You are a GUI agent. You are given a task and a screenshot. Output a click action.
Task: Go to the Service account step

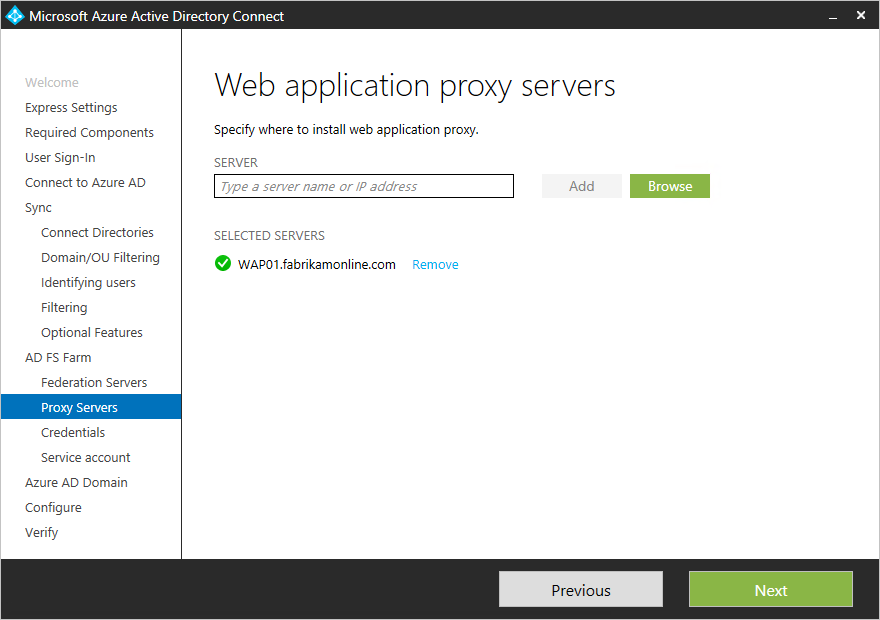pos(85,457)
